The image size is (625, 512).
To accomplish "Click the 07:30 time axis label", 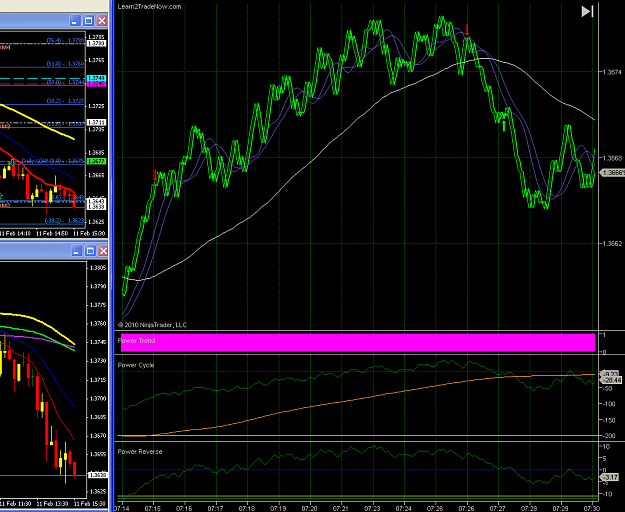I will 592,508.
